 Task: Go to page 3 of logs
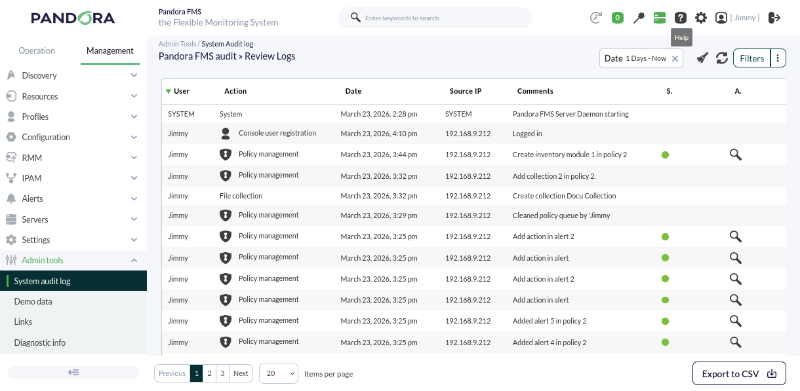[222, 374]
